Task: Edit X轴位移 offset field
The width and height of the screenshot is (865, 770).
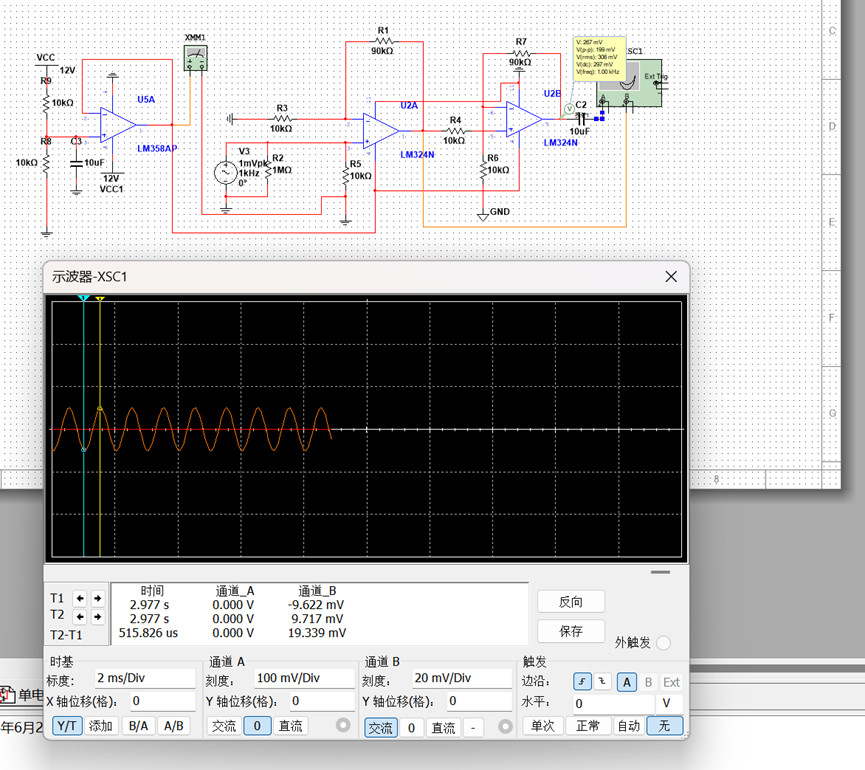Action: pyautogui.click(x=163, y=701)
